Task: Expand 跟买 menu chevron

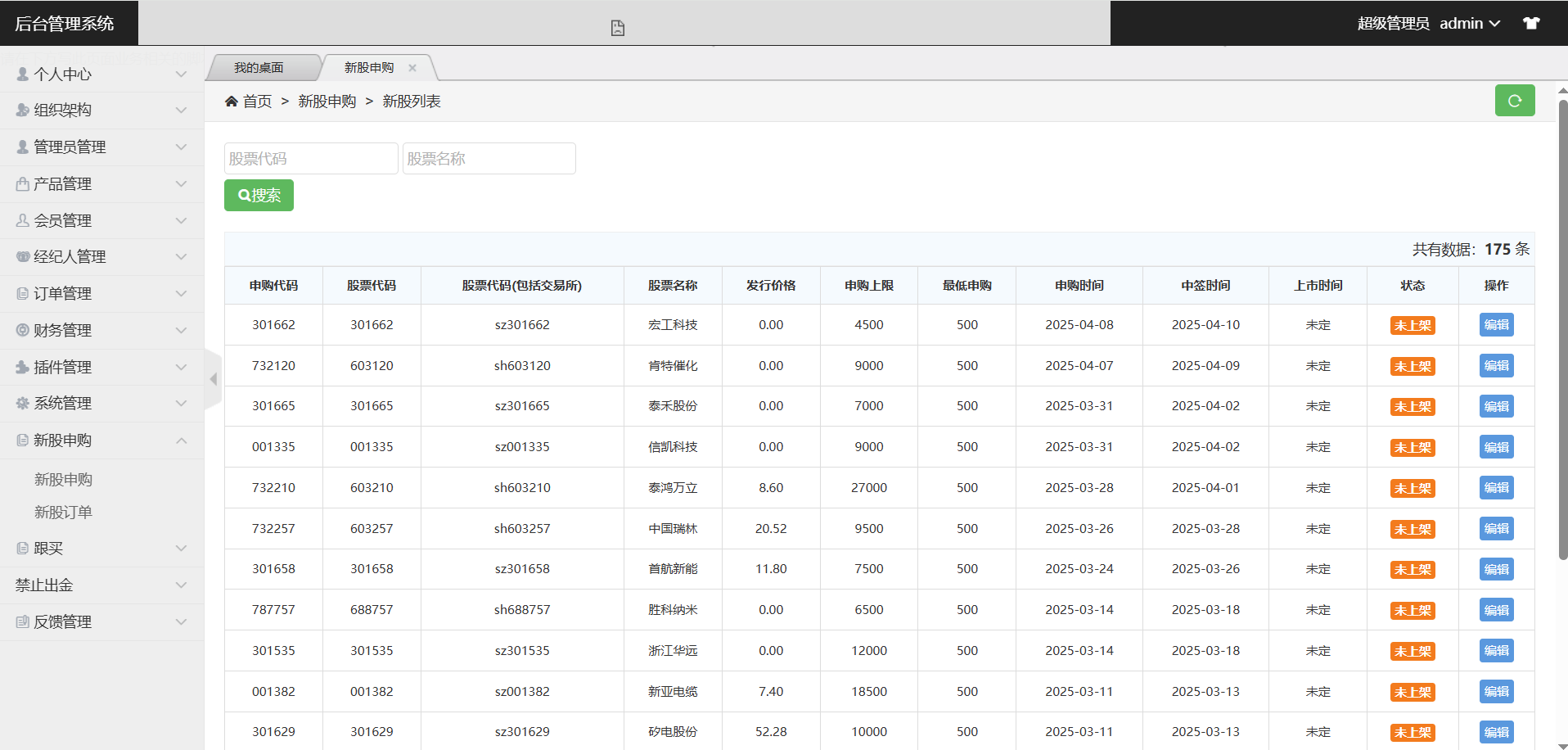Action: [x=181, y=549]
